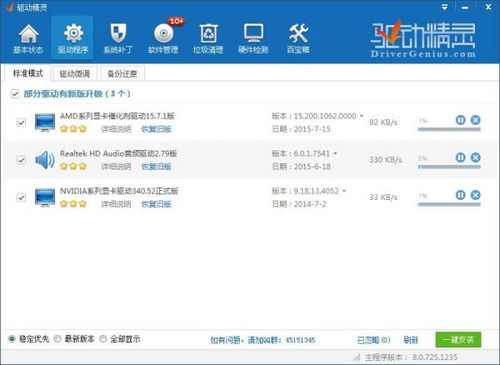
Task: Click the Realtek HD Audio音频驱动2.79版 title
Action: 118,154
